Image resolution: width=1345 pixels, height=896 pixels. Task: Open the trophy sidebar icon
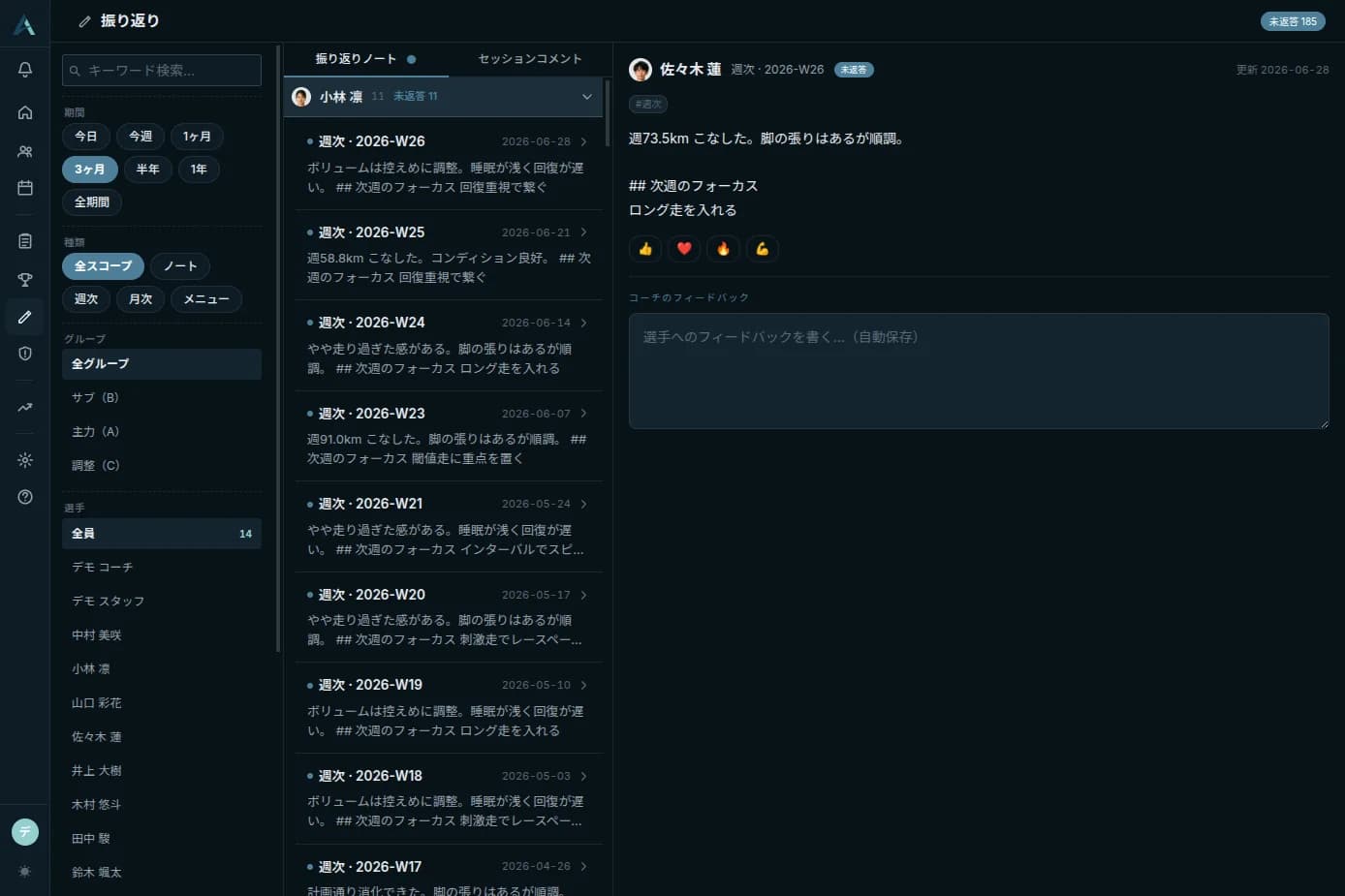(25, 280)
